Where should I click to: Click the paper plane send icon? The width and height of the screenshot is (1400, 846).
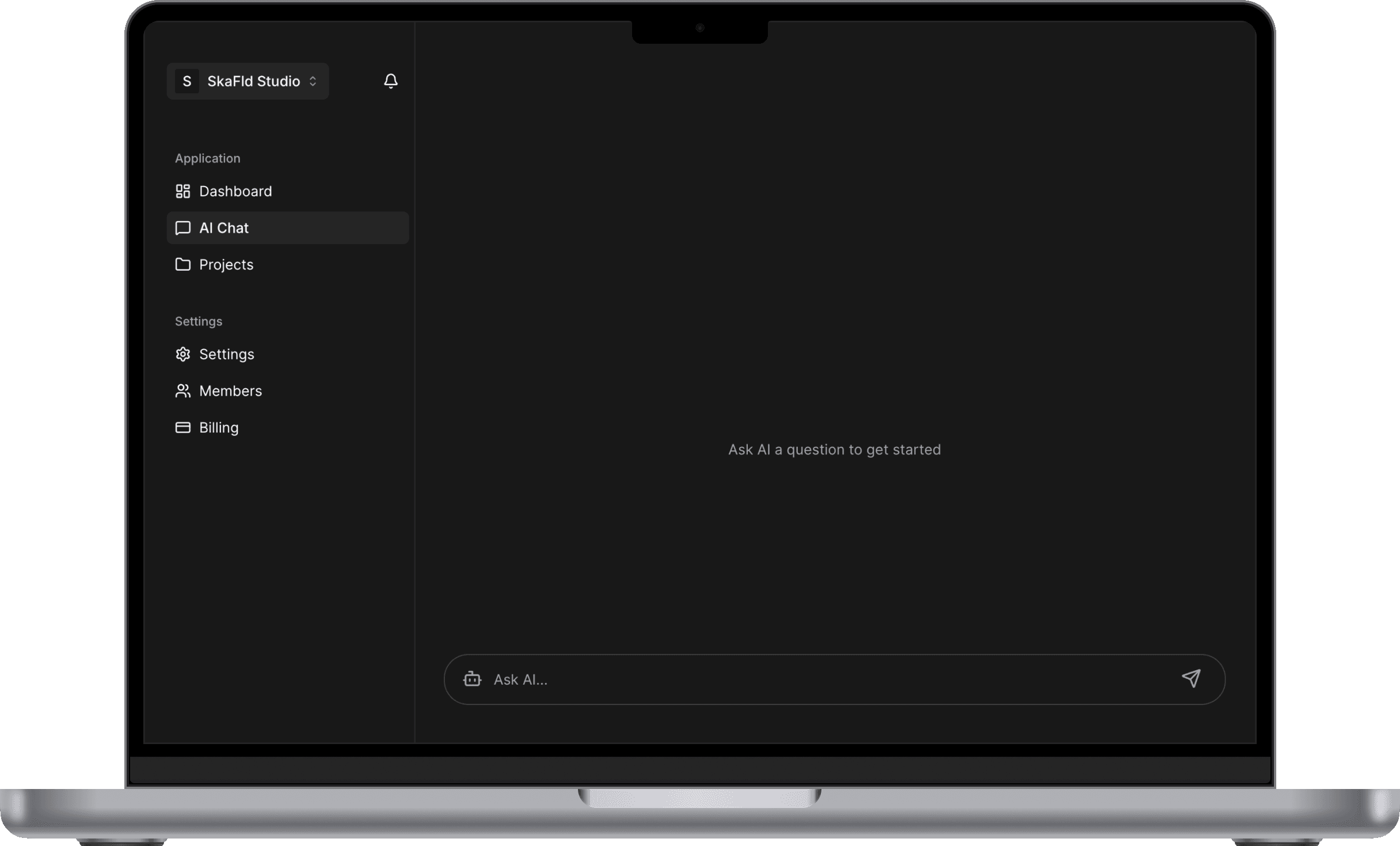[x=1190, y=678]
